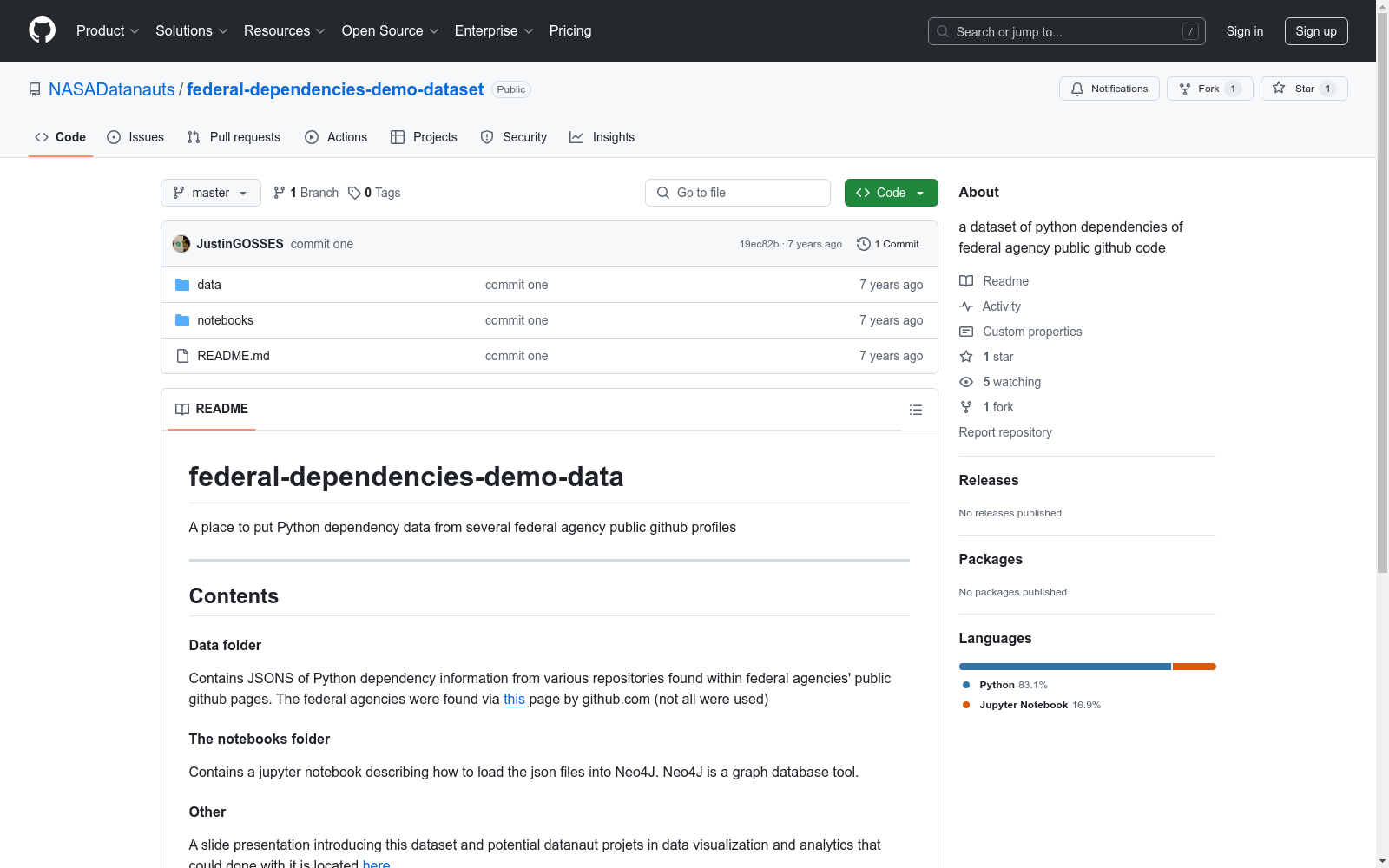This screenshot has width=1389, height=868.
Task: Click the repository book icon beside NASADatanauts
Action: 35,89
